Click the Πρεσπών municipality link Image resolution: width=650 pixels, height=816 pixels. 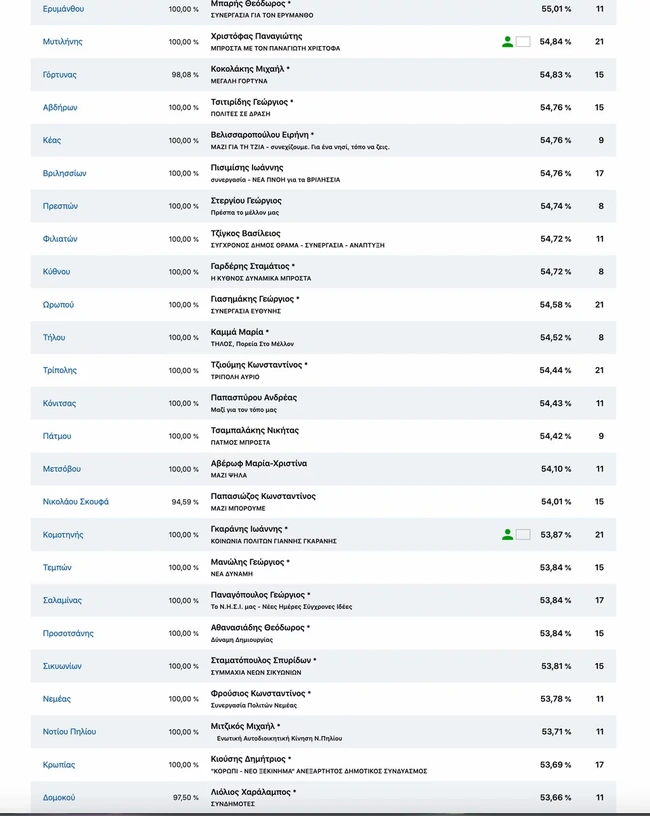(x=60, y=207)
